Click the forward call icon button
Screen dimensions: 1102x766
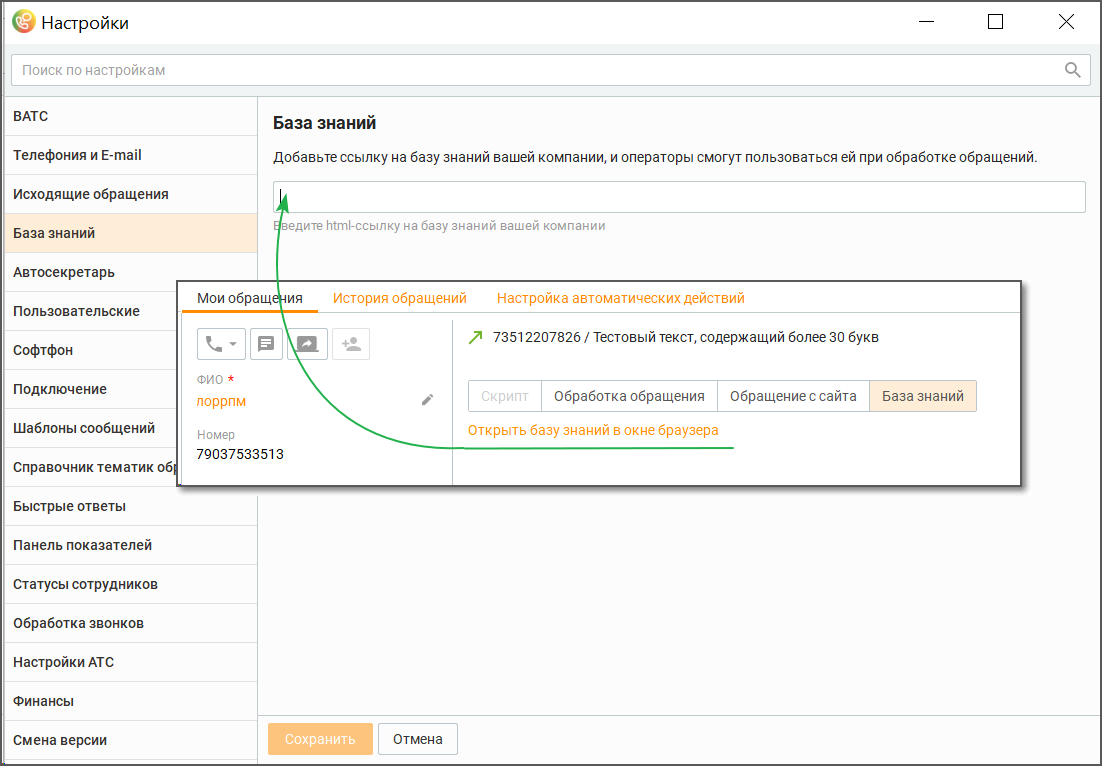307,344
